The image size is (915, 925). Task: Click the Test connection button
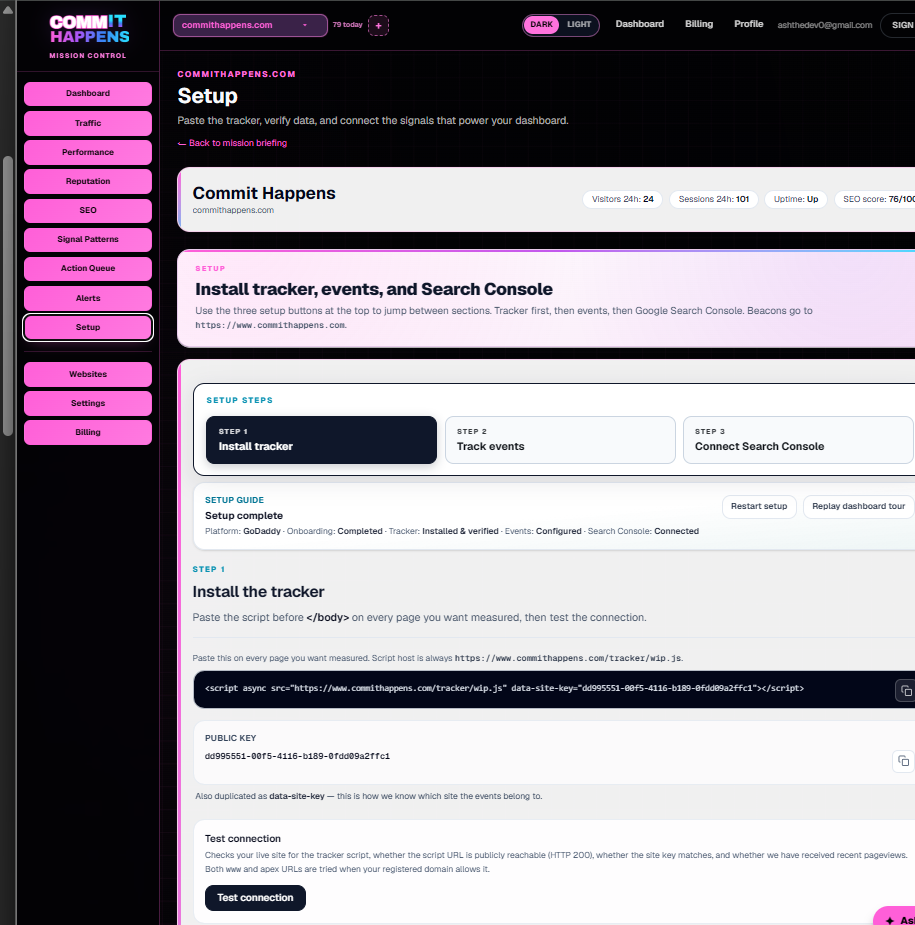tap(255, 897)
